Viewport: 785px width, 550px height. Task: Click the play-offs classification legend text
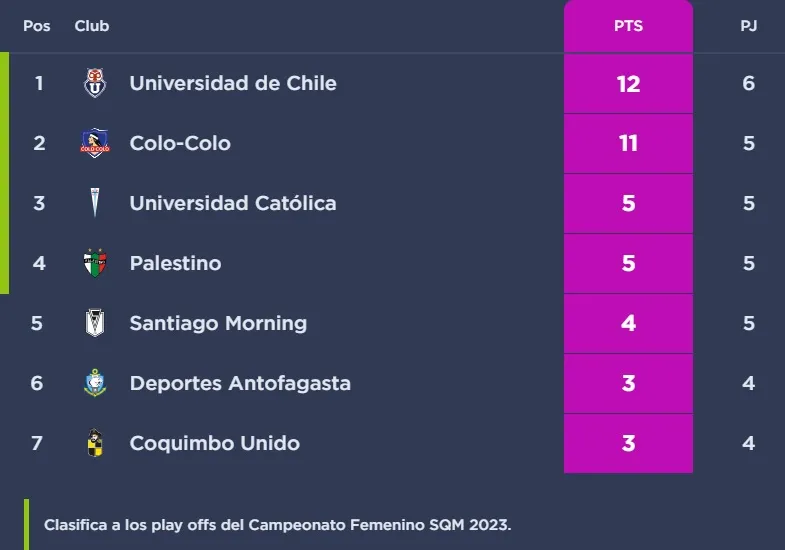[x=277, y=525]
